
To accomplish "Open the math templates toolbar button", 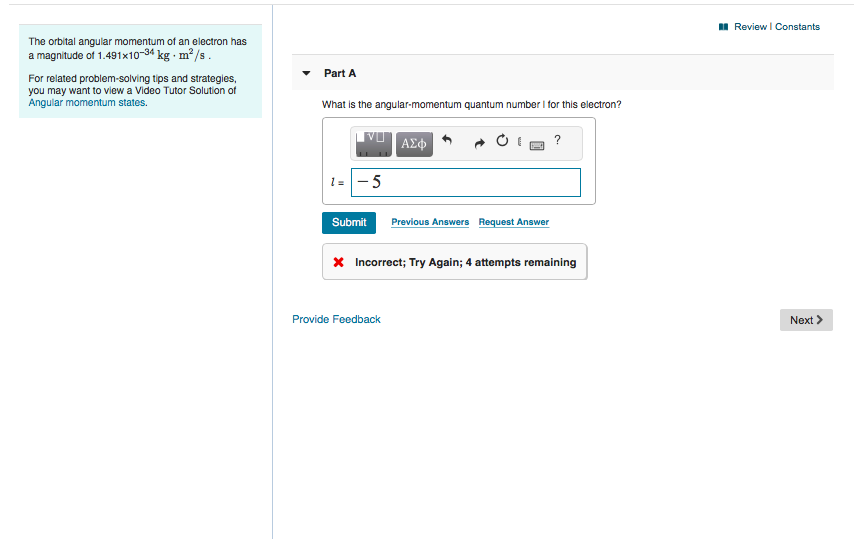I will [x=374, y=144].
